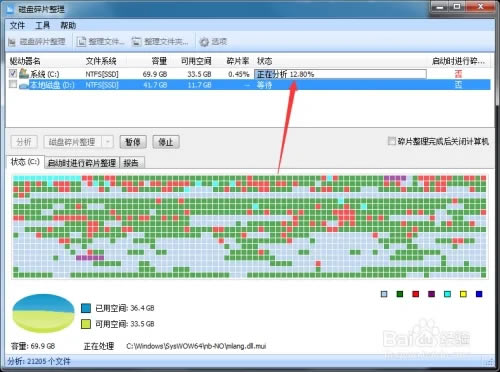Click the 磁盘碎片整理 toolbar icon
This screenshot has height=372, width=500.
(12, 42)
